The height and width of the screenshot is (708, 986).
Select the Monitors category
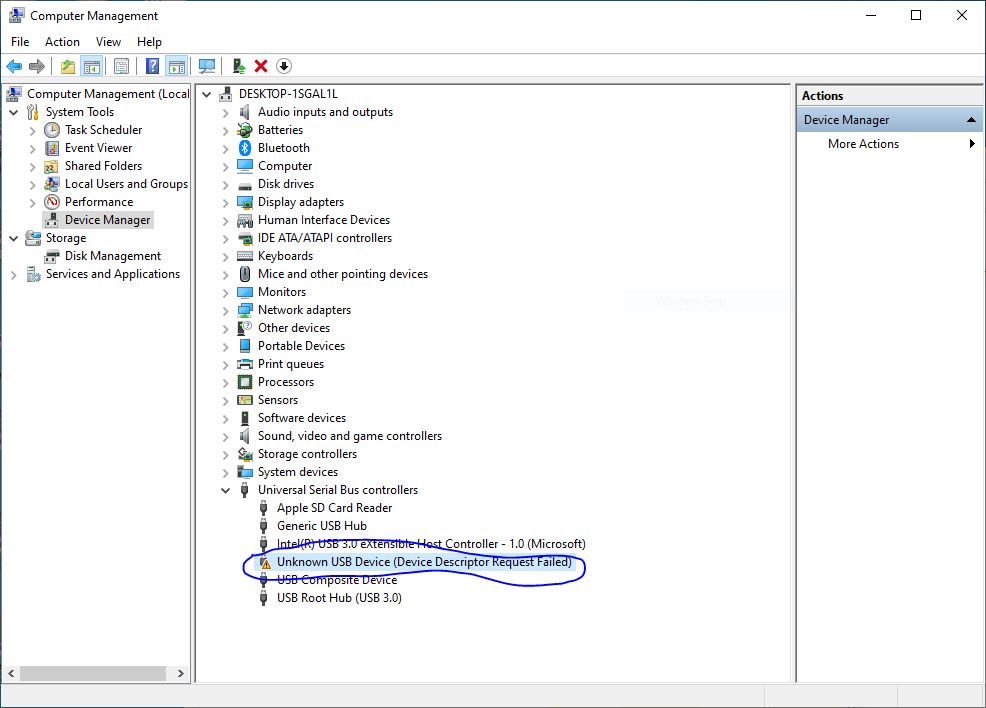tap(282, 292)
